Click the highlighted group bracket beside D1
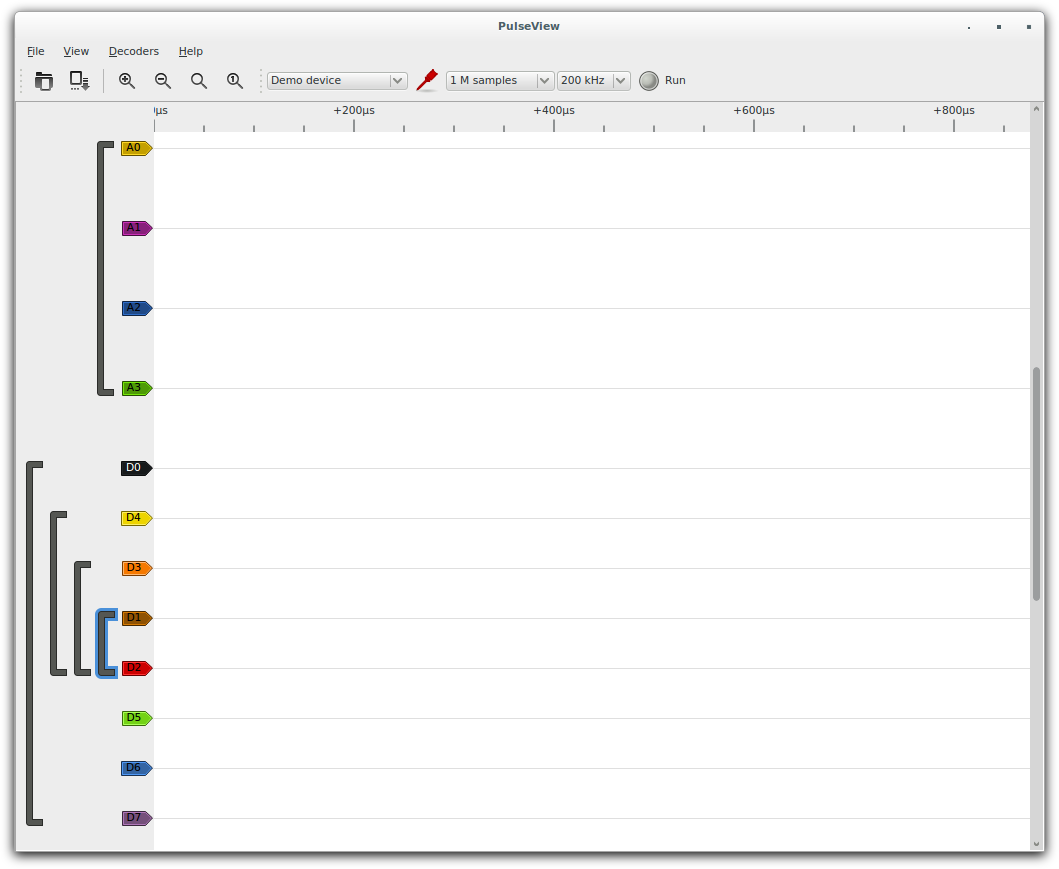 click(x=101, y=643)
